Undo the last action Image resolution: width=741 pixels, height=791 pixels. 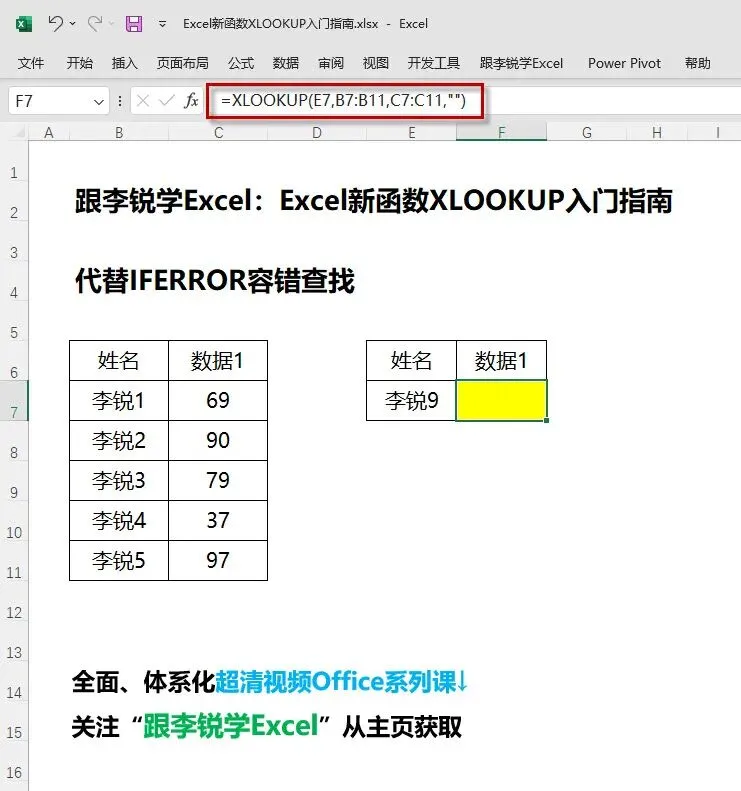(55, 23)
